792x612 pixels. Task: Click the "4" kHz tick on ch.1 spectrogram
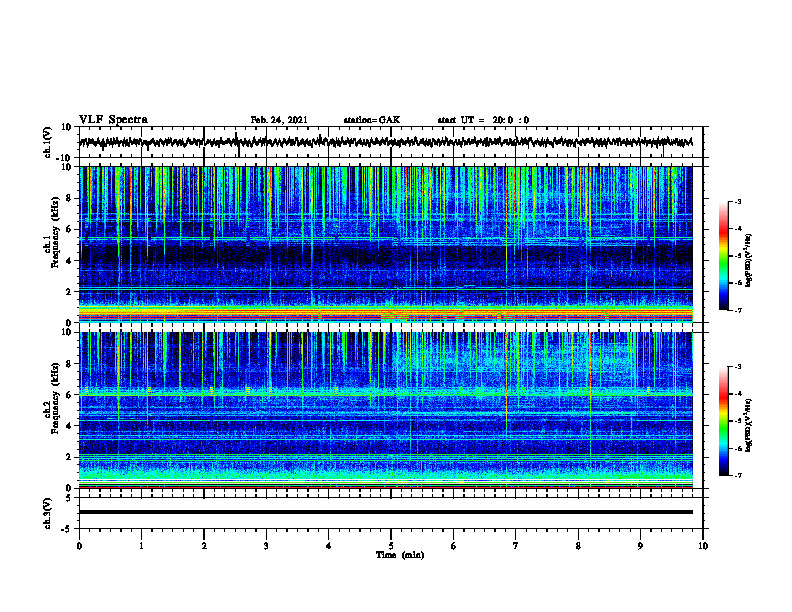(69, 261)
